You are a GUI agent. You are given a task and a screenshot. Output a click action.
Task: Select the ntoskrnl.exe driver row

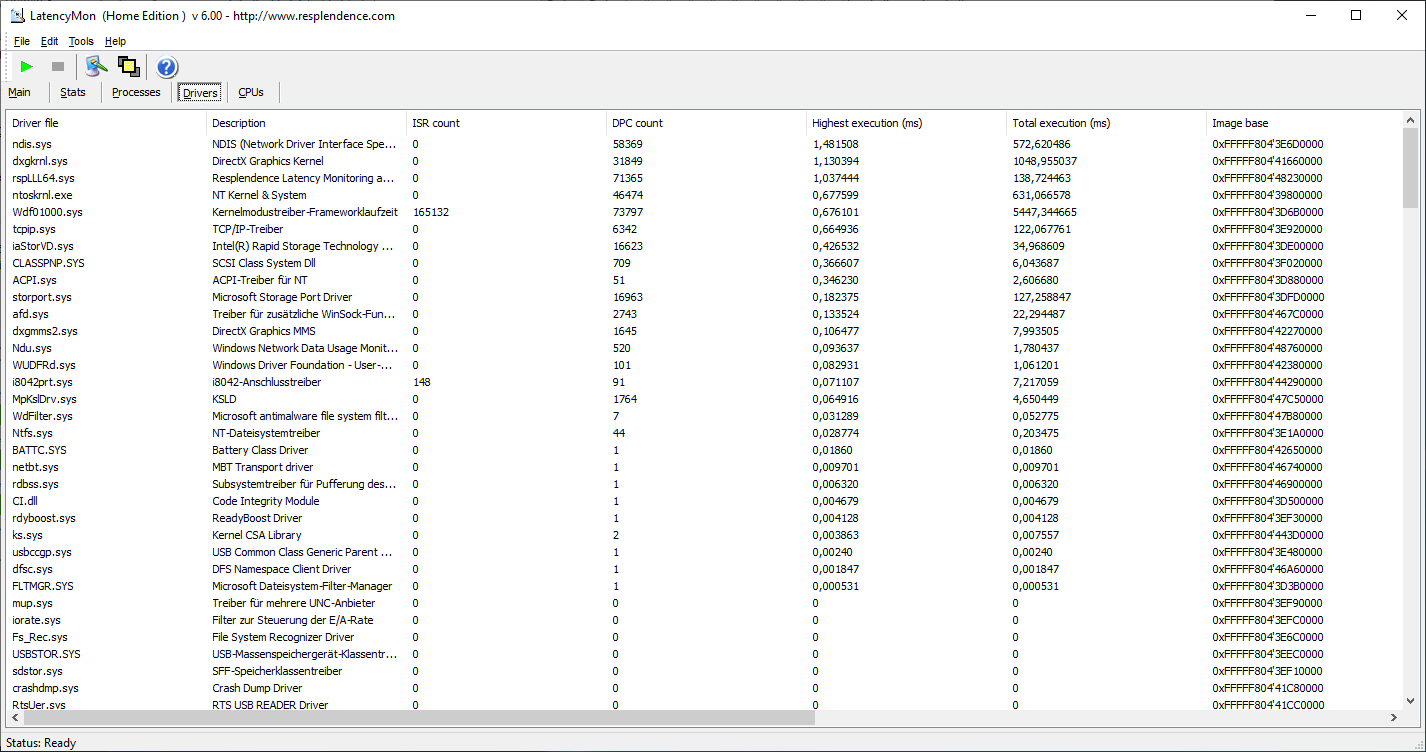(x=704, y=195)
